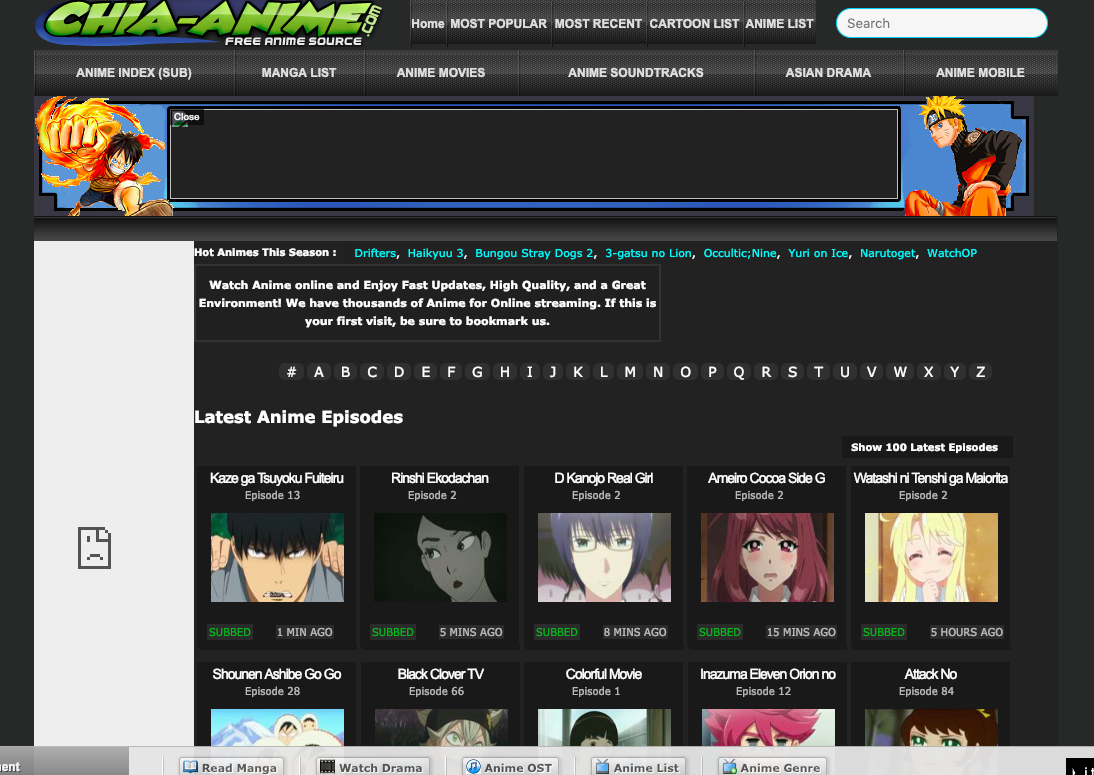Open ANIME LIST in top navigation
Viewport: 1094px width, 775px height.
[x=779, y=24]
